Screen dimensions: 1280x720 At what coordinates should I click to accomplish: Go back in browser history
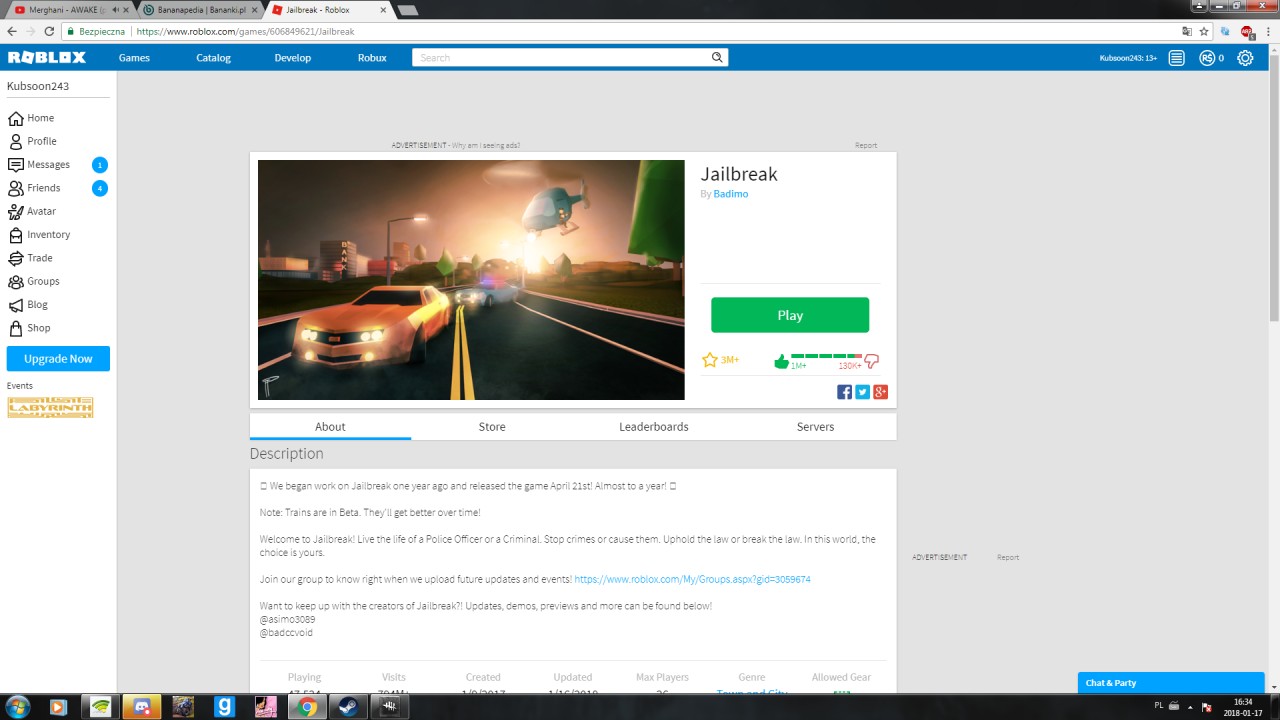coord(11,31)
